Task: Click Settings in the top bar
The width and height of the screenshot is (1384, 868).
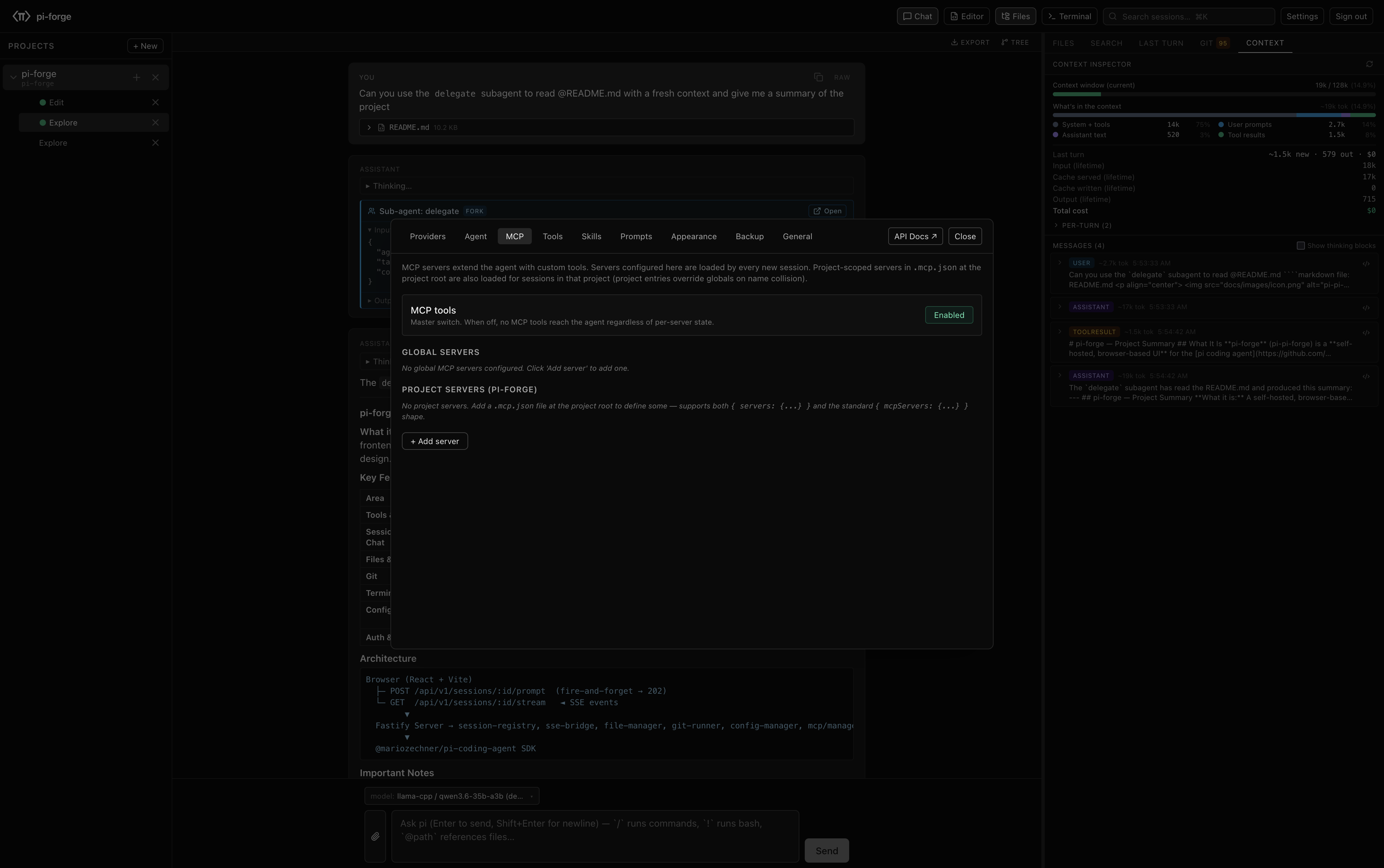Action: tap(1302, 16)
